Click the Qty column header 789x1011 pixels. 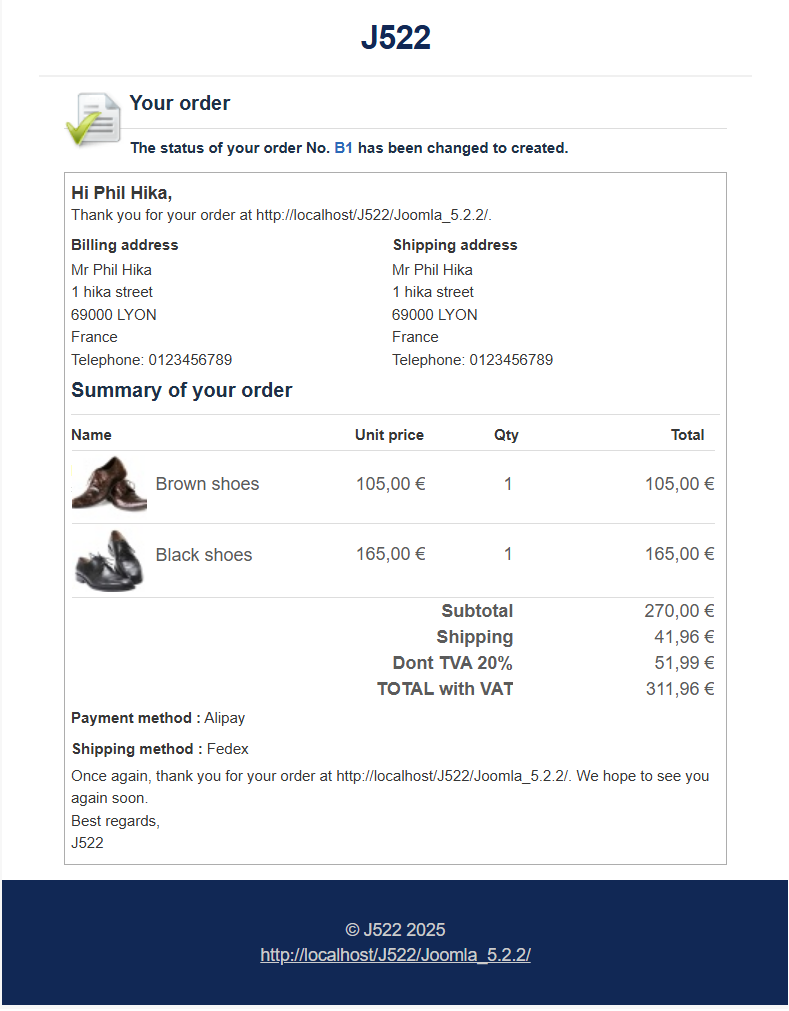pyautogui.click(x=506, y=435)
